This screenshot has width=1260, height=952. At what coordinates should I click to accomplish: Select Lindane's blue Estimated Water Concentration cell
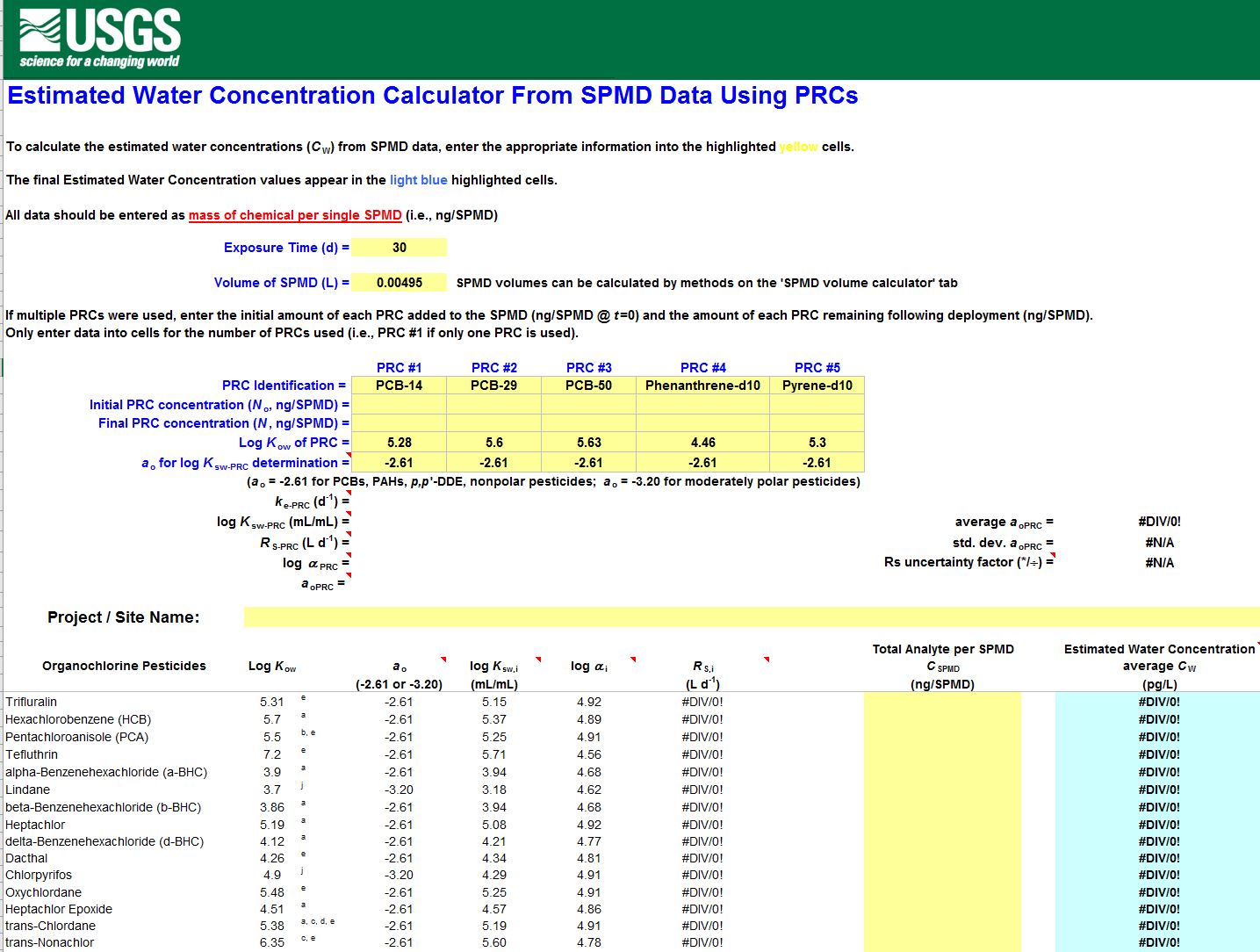[1156, 789]
